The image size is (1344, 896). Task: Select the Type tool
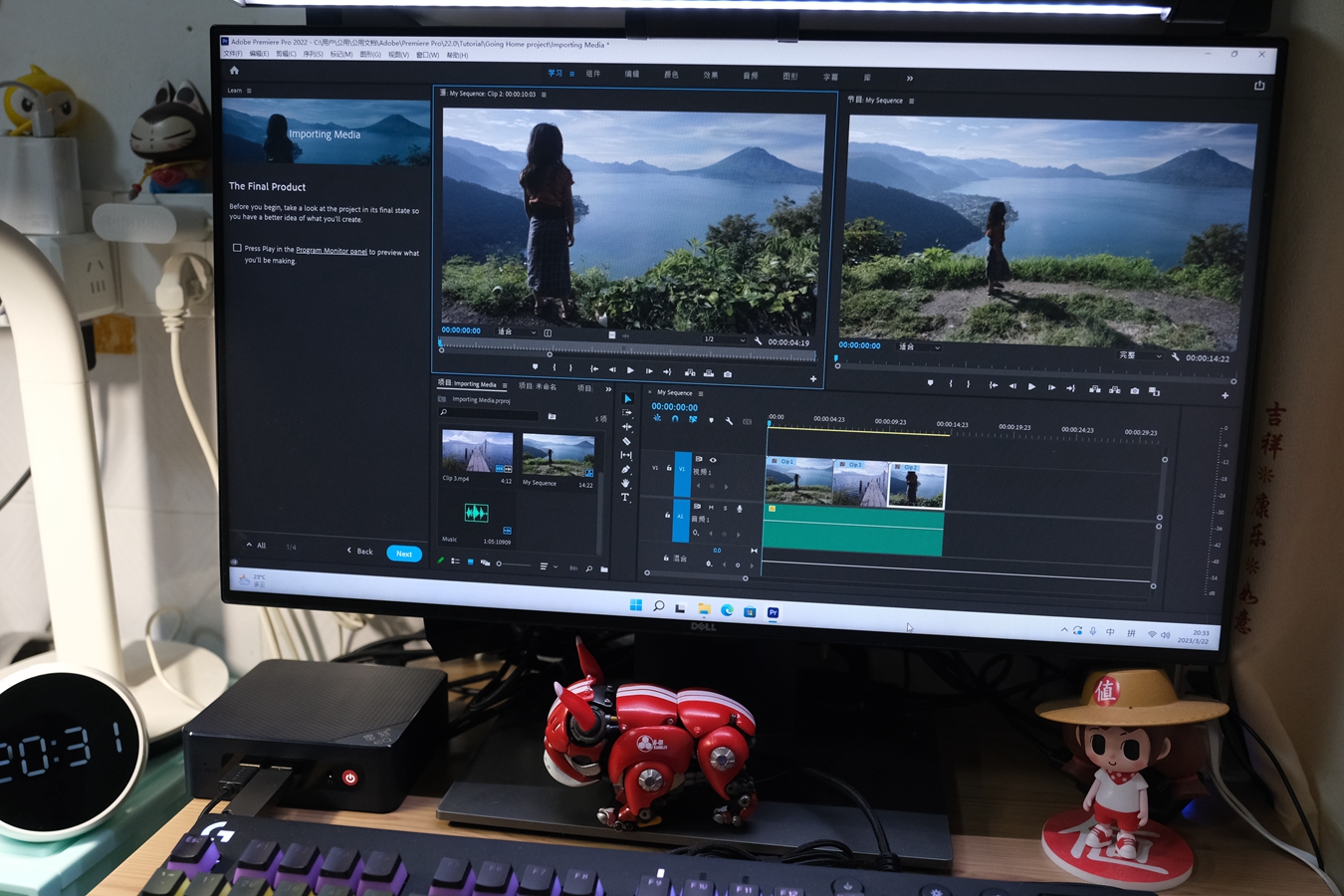625,497
